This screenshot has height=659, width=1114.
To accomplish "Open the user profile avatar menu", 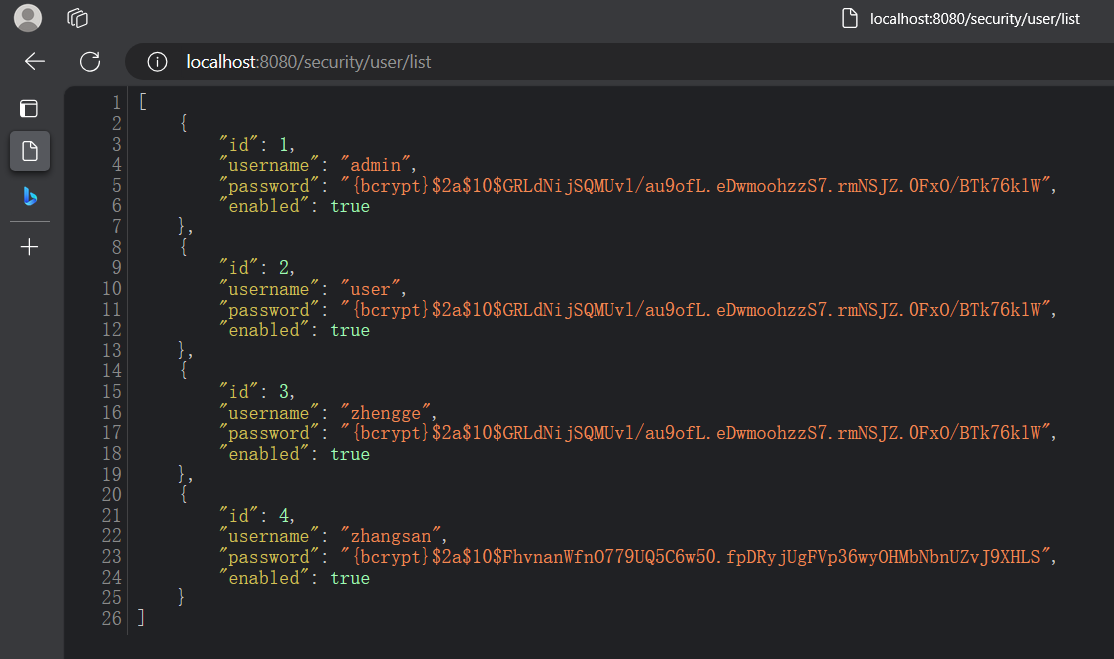I will (x=29, y=18).
